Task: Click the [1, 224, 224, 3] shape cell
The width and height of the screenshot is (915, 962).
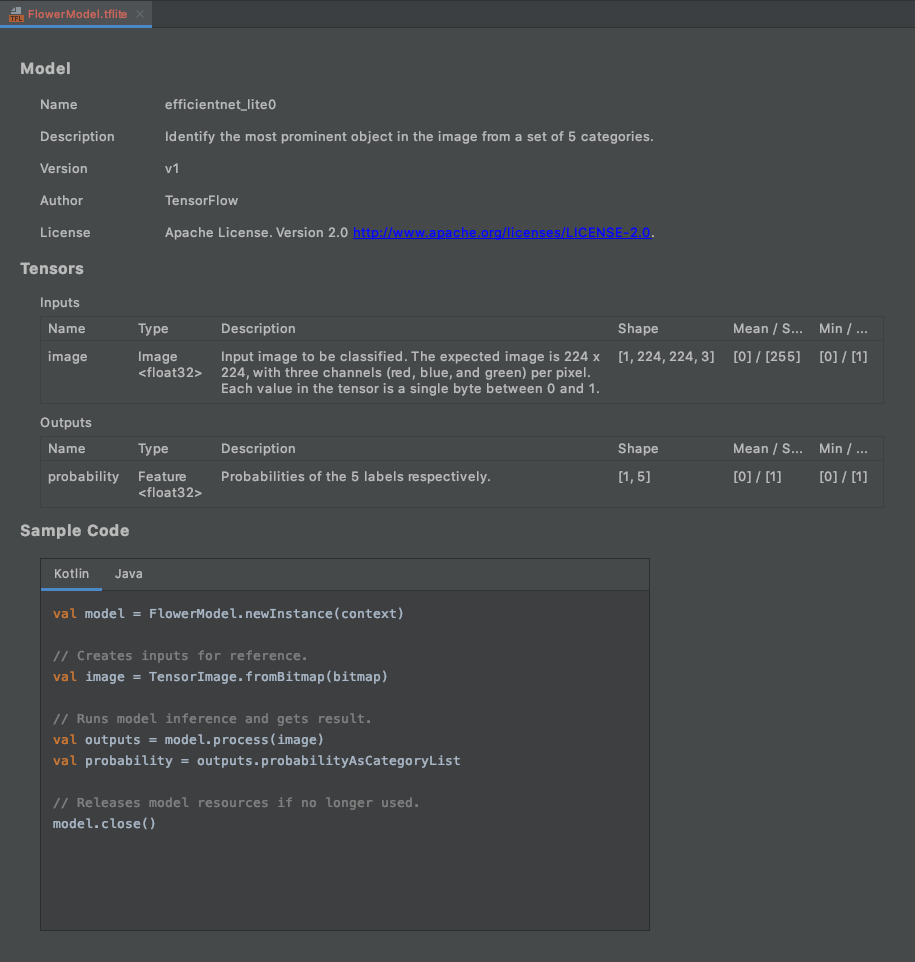Action: tap(666, 357)
